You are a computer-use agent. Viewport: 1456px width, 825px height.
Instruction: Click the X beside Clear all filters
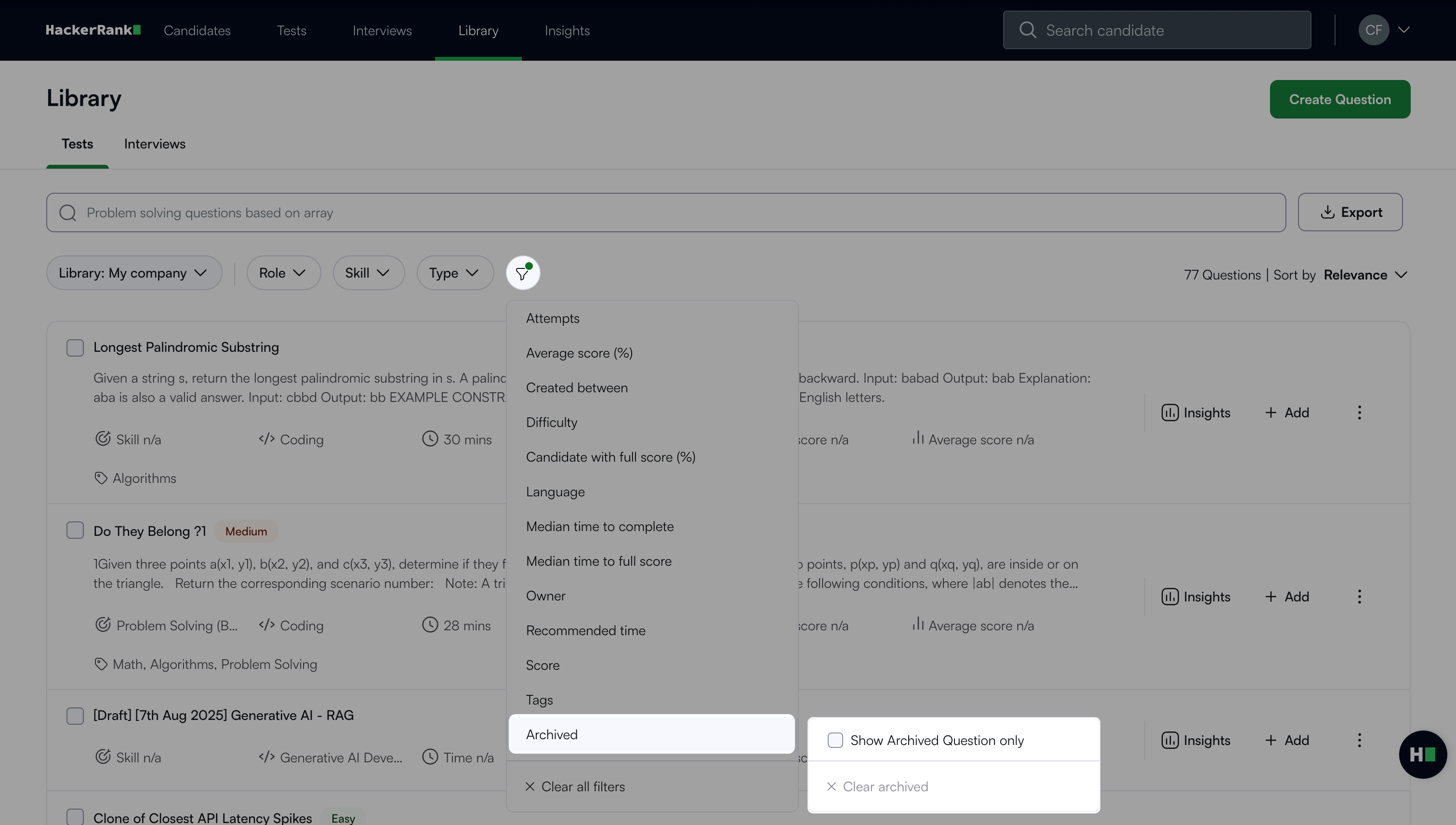529,786
